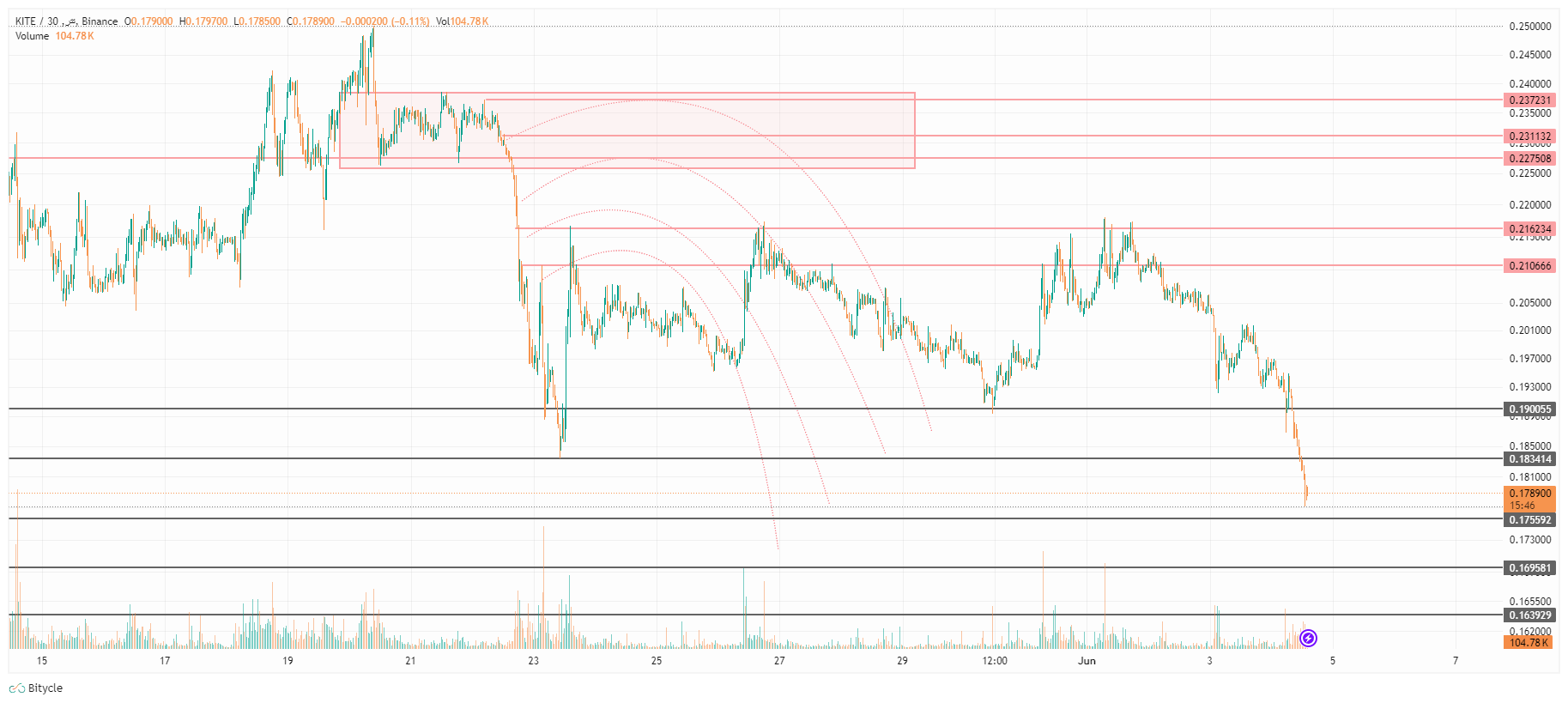Click the 0.163929 support level label
Screen dimensions: 1568x703
pyautogui.click(x=1530, y=615)
